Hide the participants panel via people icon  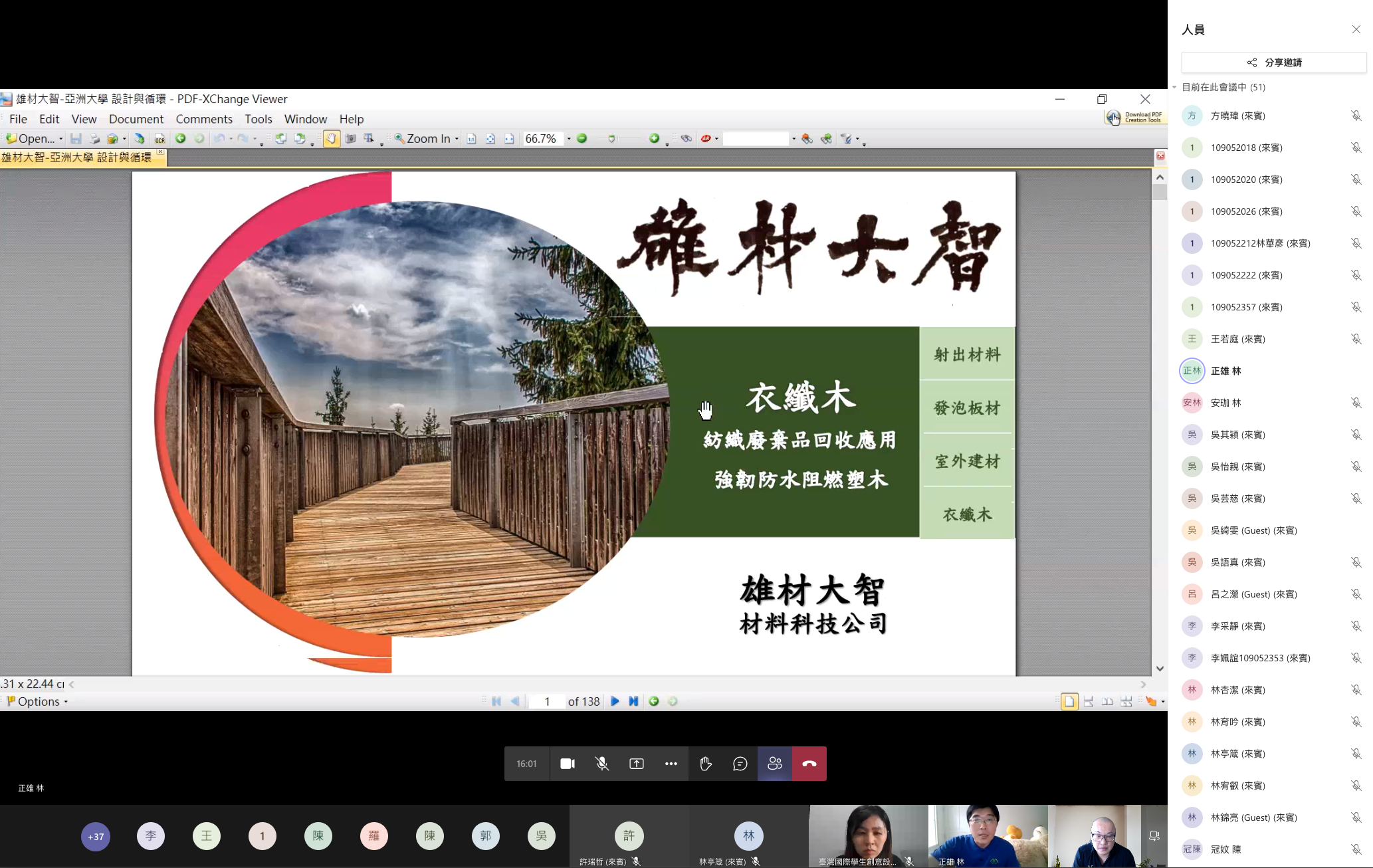pos(774,764)
